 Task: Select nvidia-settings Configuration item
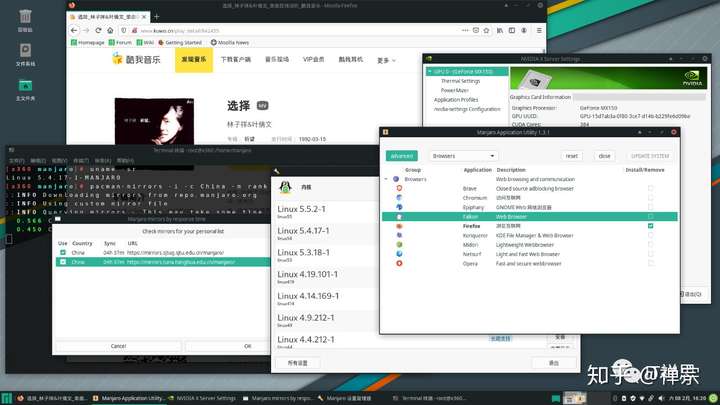pyautogui.click(x=467, y=109)
